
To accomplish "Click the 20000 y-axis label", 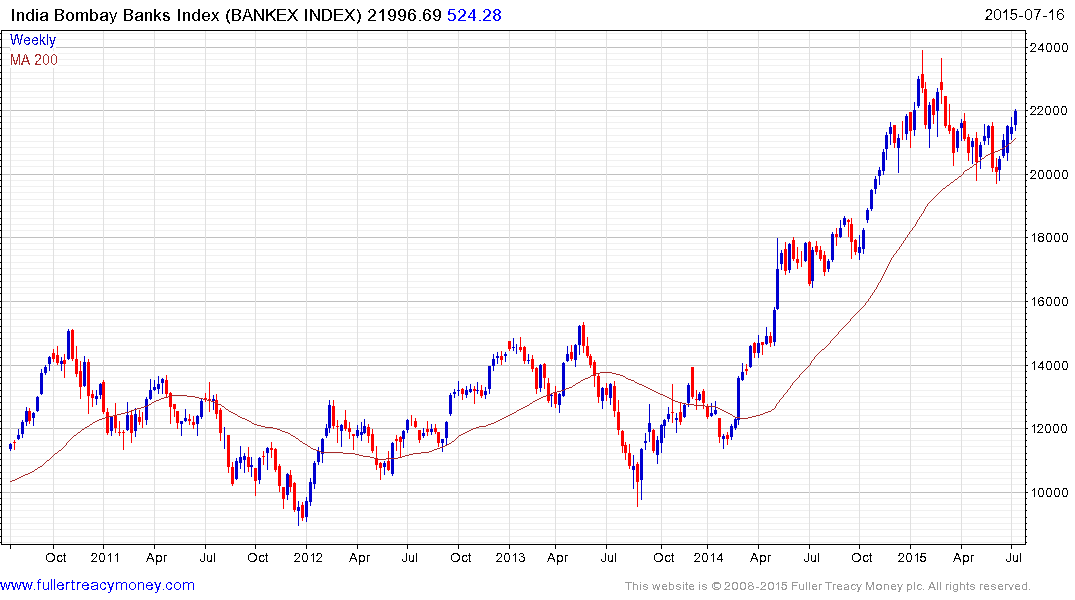I will 1048,174.
